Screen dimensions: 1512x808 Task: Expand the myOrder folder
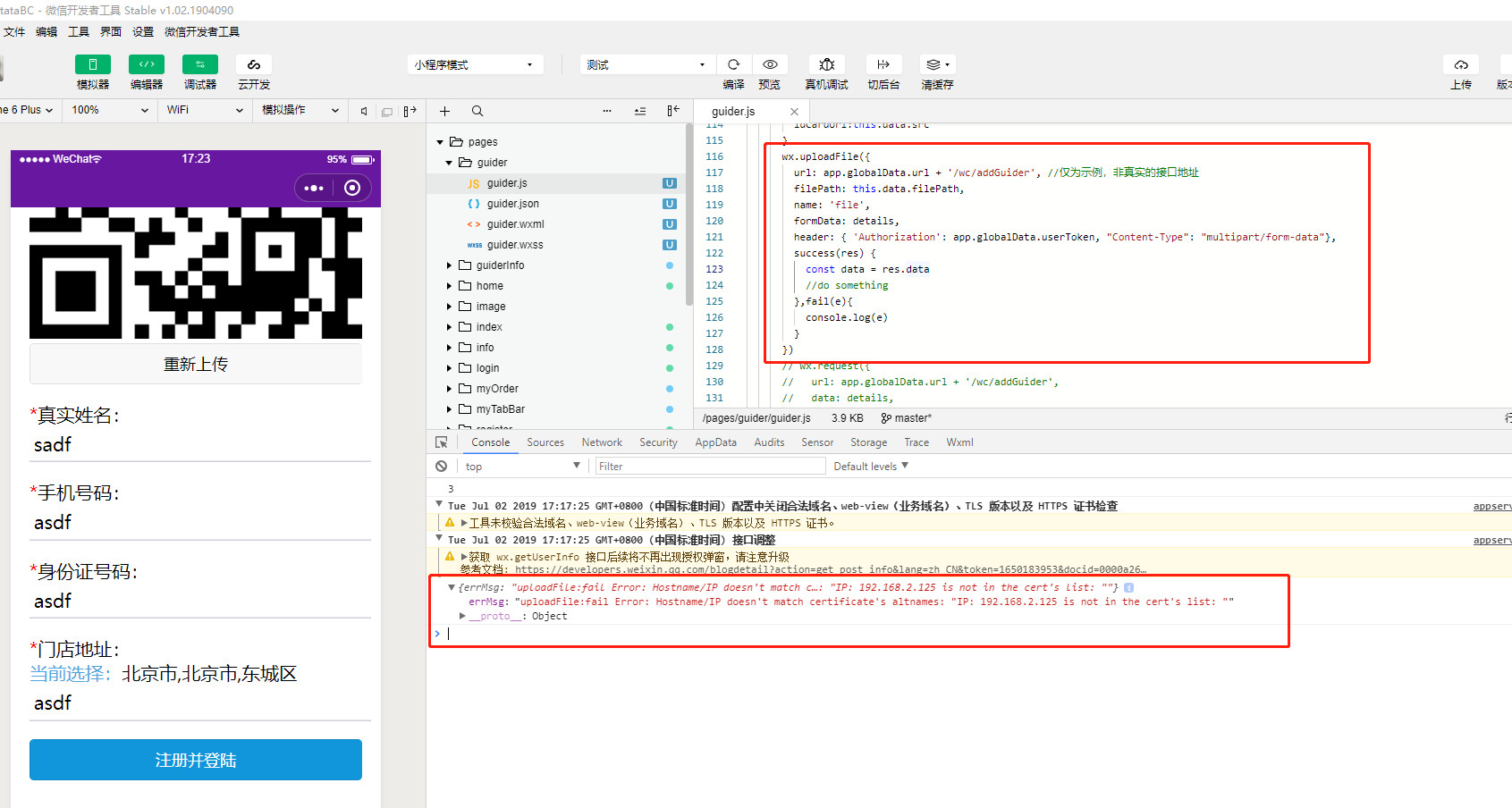449,389
